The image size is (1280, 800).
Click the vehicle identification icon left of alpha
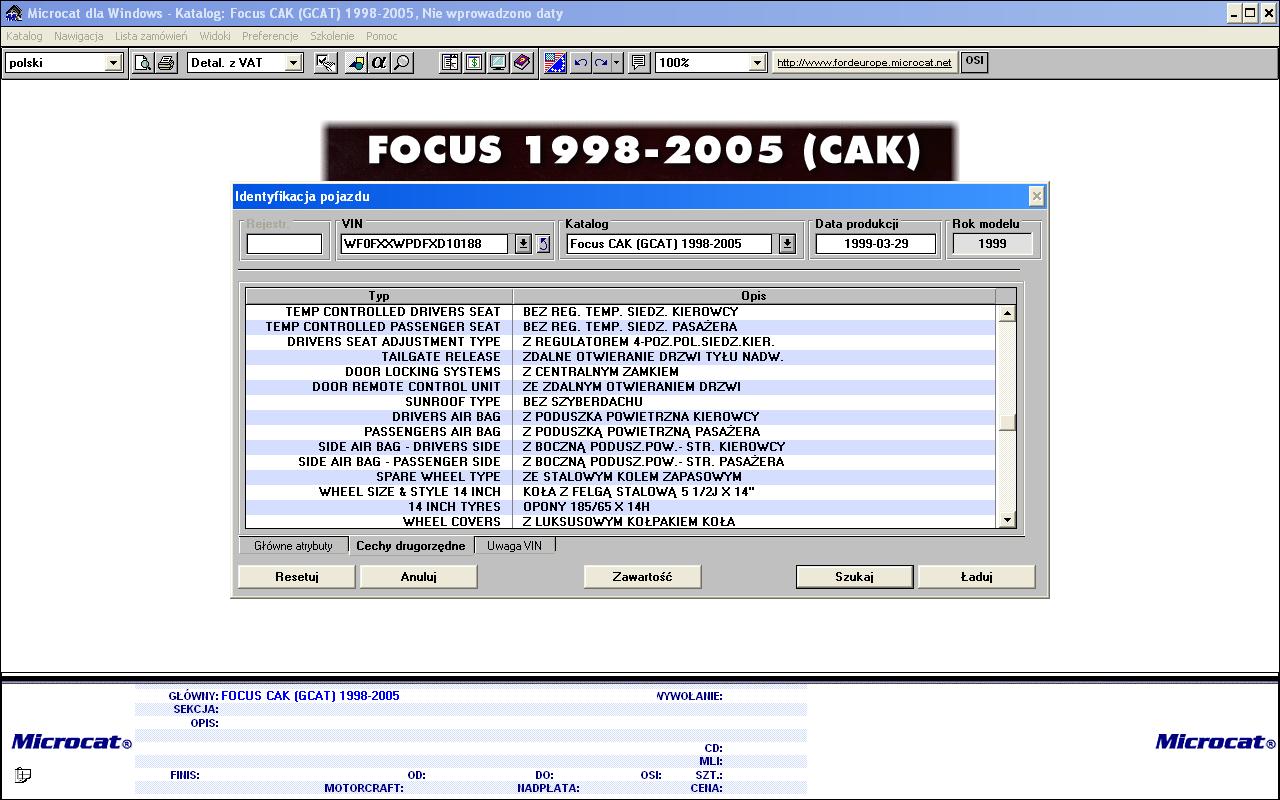[x=356, y=62]
